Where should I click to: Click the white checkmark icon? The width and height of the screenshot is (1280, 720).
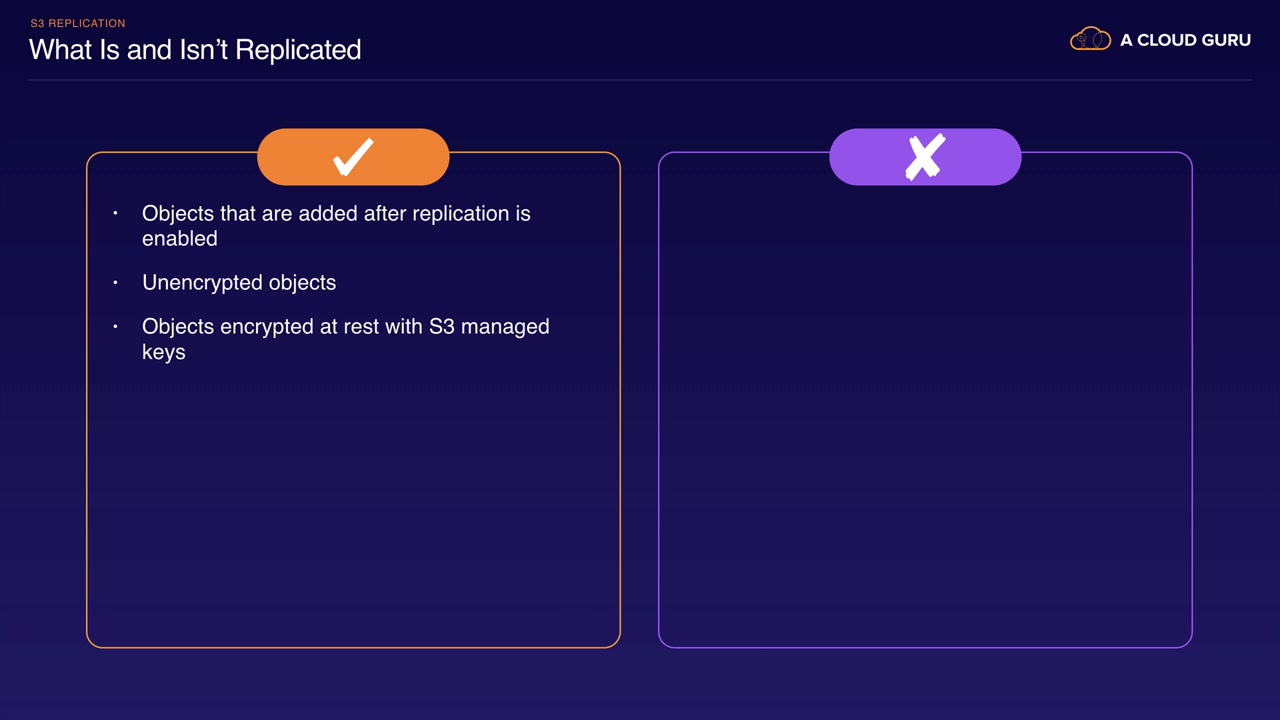coord(353,157)
